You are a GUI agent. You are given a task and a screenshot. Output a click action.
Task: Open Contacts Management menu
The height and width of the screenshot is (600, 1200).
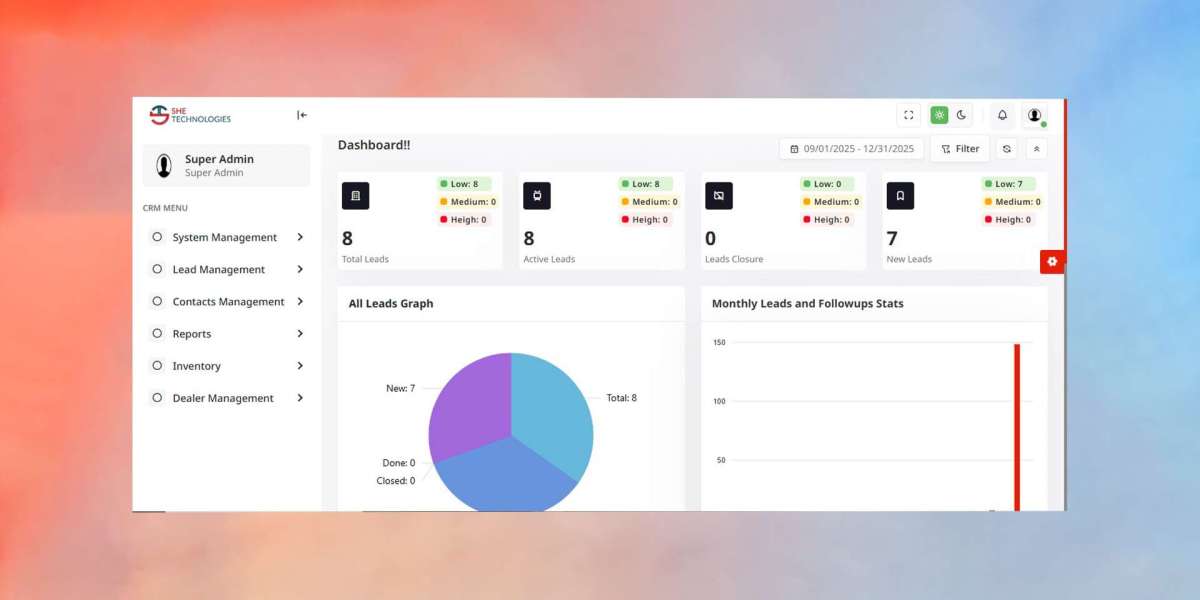tap(227, 301)
